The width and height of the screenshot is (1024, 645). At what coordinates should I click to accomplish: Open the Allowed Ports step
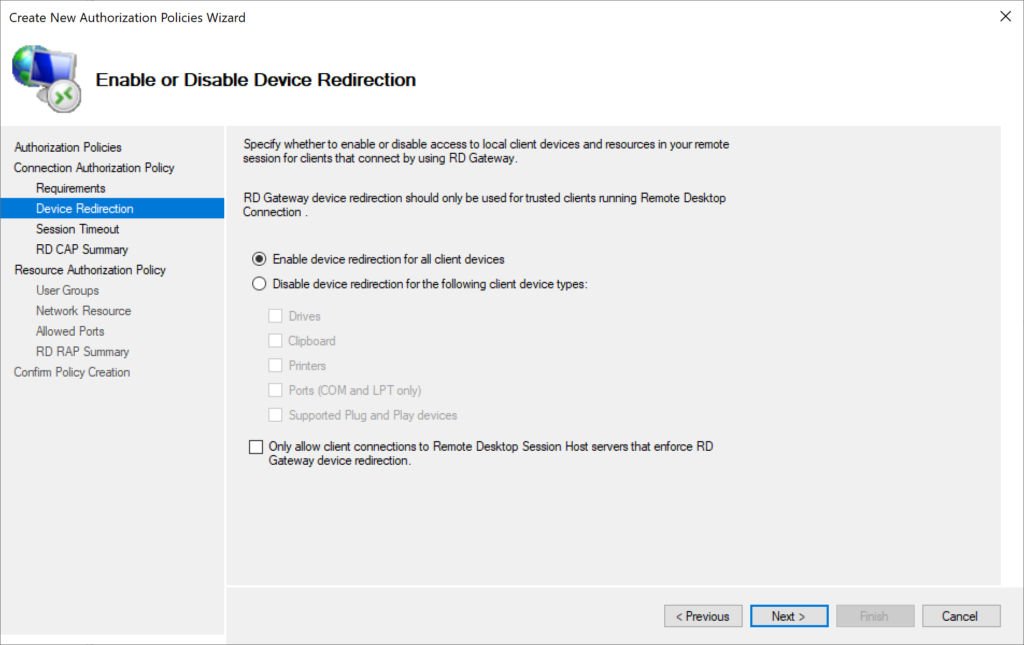70,331
